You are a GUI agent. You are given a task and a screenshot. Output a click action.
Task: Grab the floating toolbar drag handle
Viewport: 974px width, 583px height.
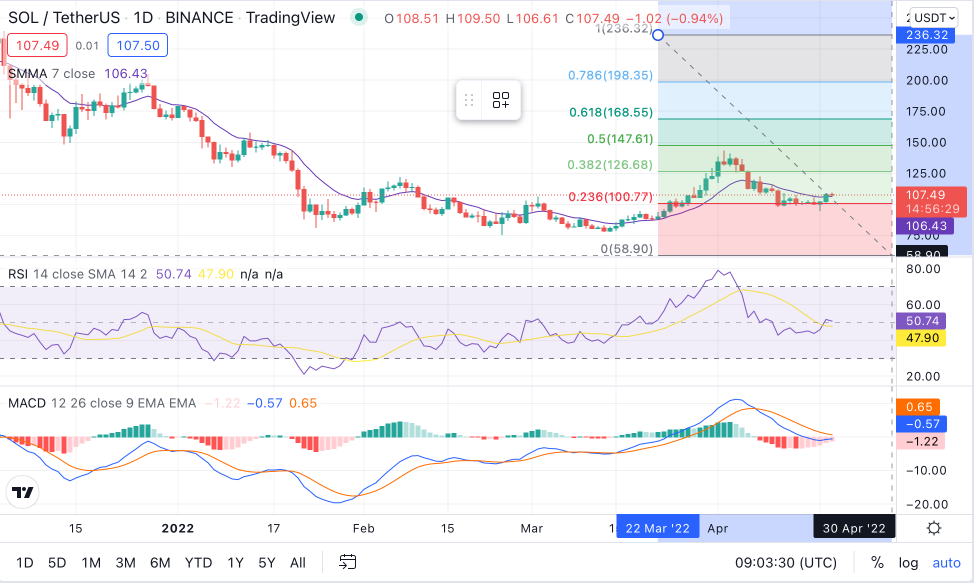(469, 100)
